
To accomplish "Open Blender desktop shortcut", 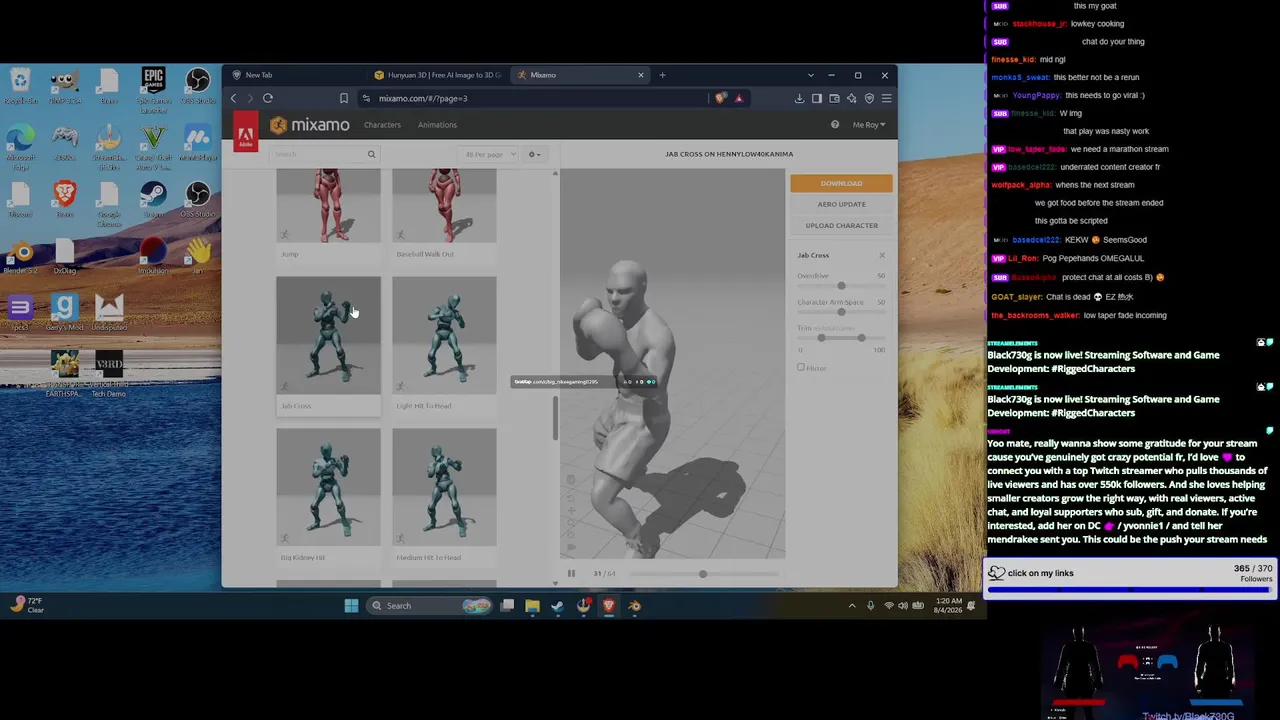I will [x=20, y=256].
